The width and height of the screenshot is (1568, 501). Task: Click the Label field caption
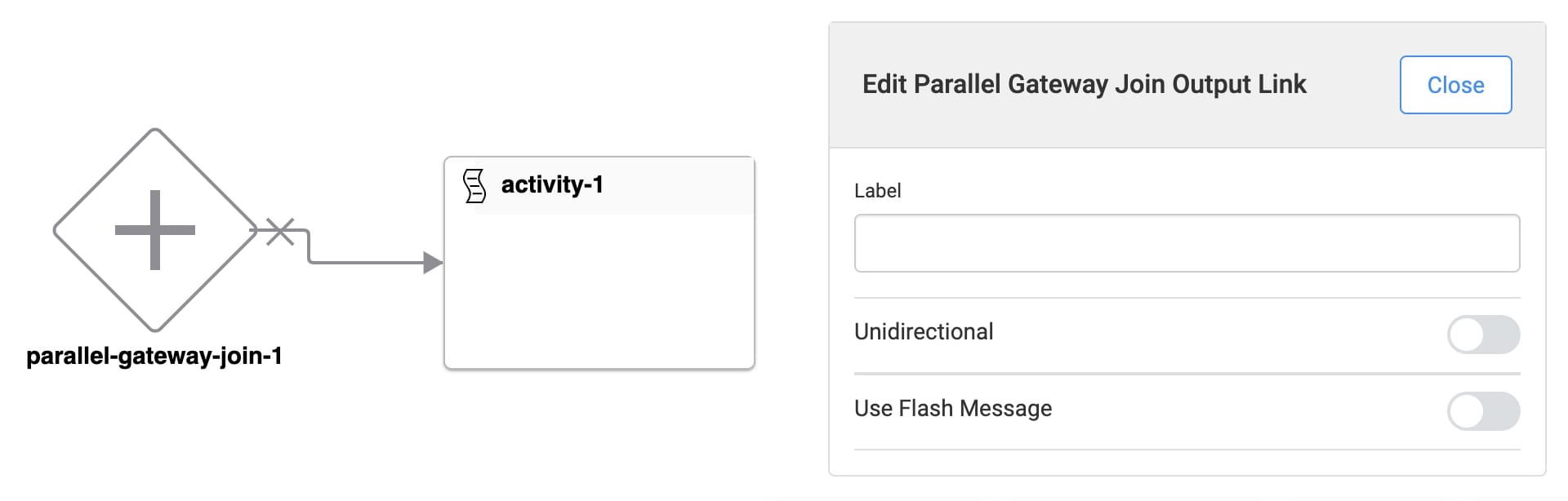pyautogui.click(x=877, y=191)
